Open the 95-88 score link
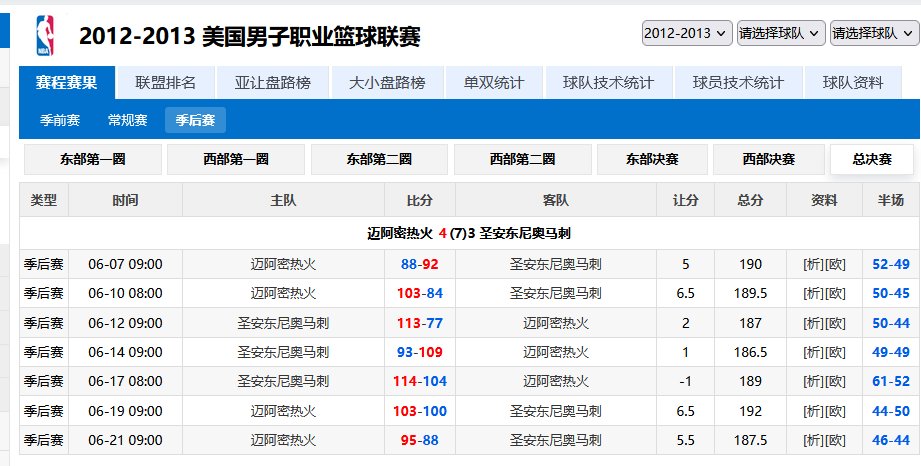This screenshot has width=921, height=466. (419, 440)
